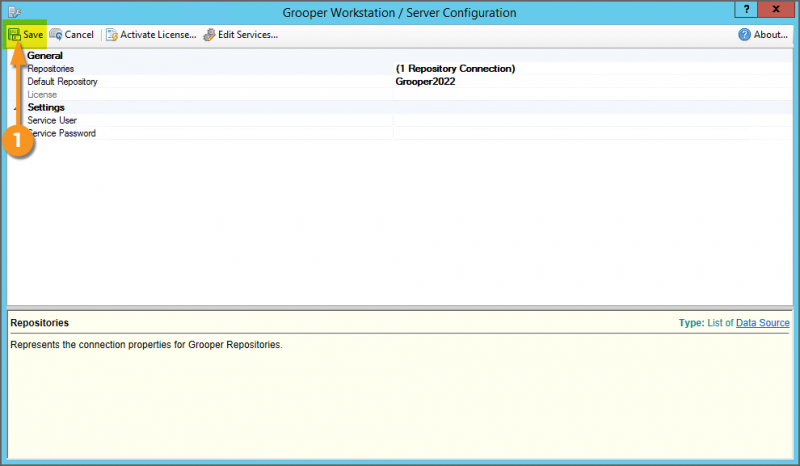The width and height of the screenshot is (800, 466).
Task: Open the Edit Services dialog
Action: point(241,35)
